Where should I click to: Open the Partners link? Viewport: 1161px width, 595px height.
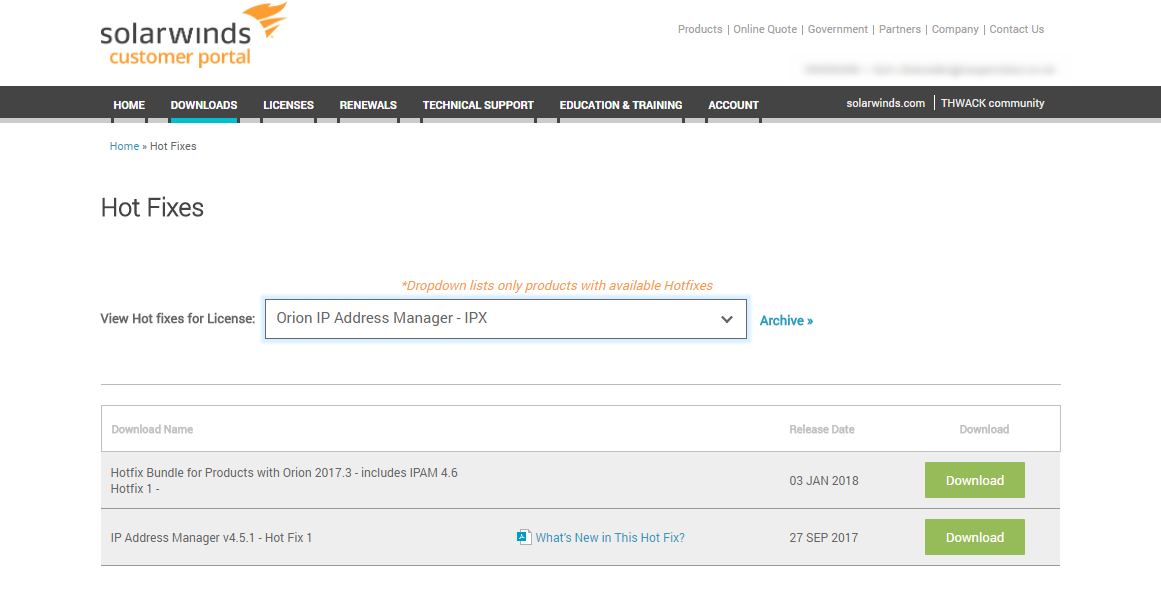click(900, 29)
